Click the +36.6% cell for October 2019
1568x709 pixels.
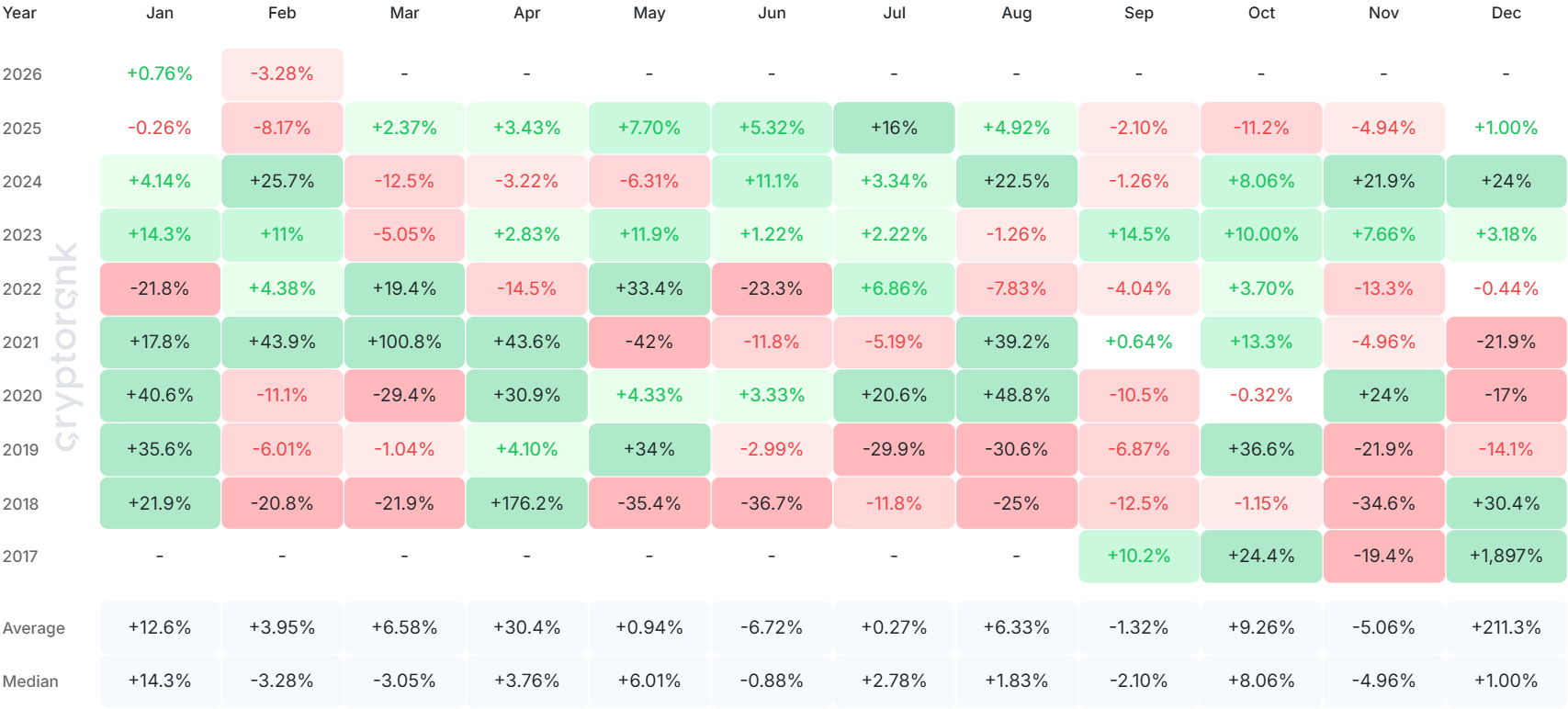(x=1261, y=450)
